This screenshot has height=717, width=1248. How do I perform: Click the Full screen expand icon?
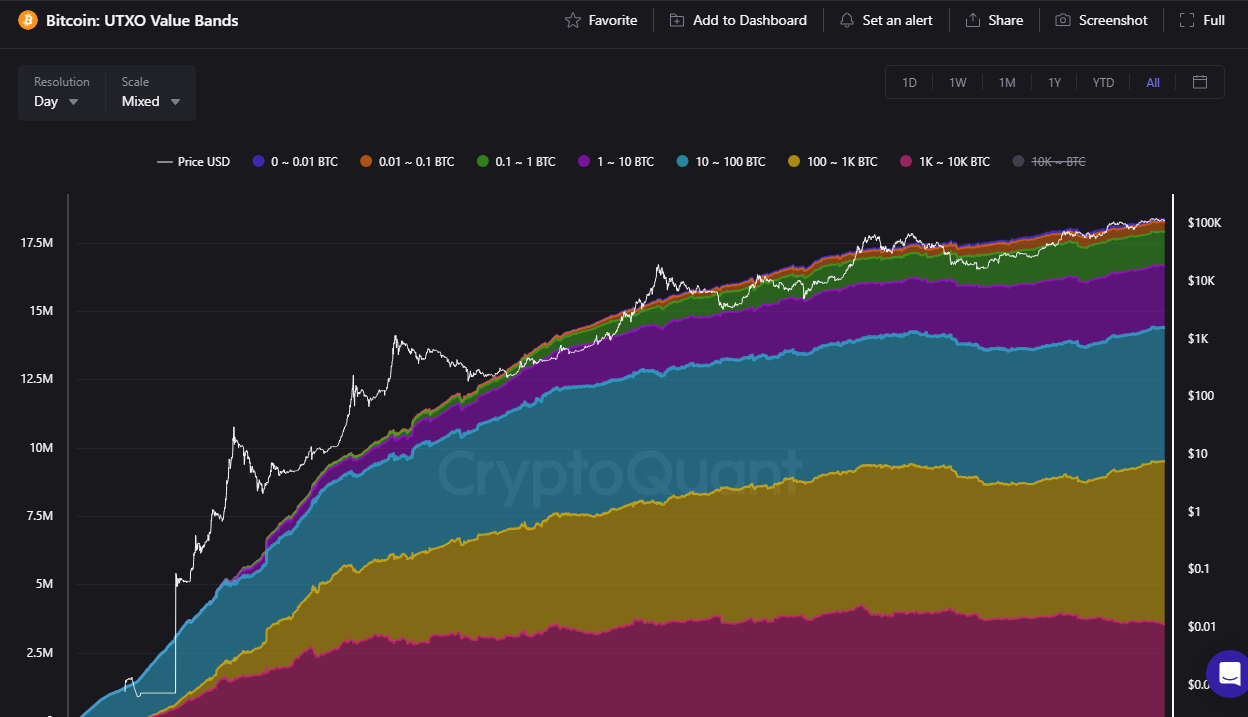[x=1187, y=20]
